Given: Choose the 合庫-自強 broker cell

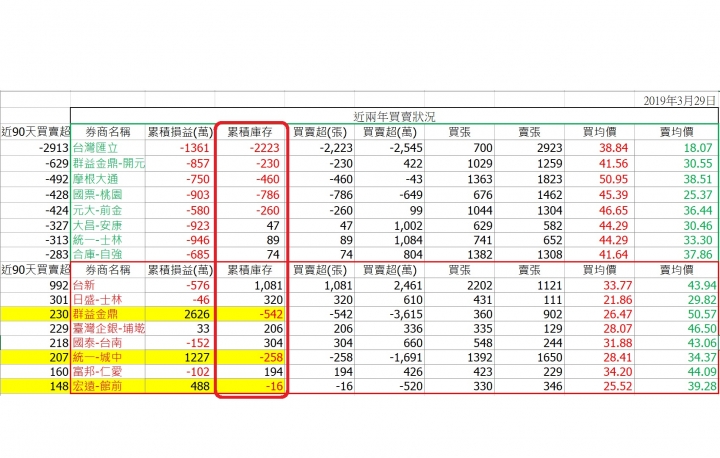Looking at the screenshot, I should [x=97, y=254].
